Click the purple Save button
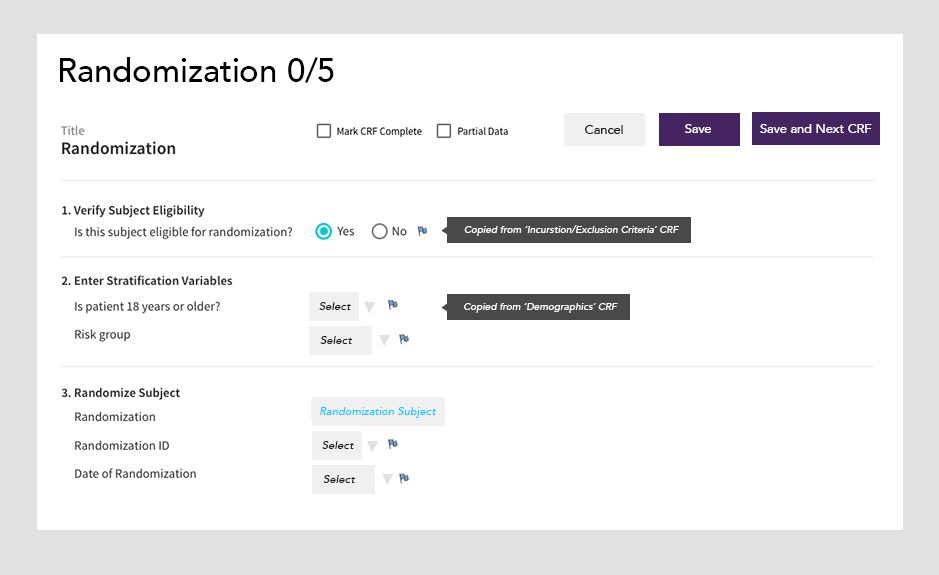Image resolution: width=939 pixels, height=575 pixels. pyautogui.click(x=699, y=129)
